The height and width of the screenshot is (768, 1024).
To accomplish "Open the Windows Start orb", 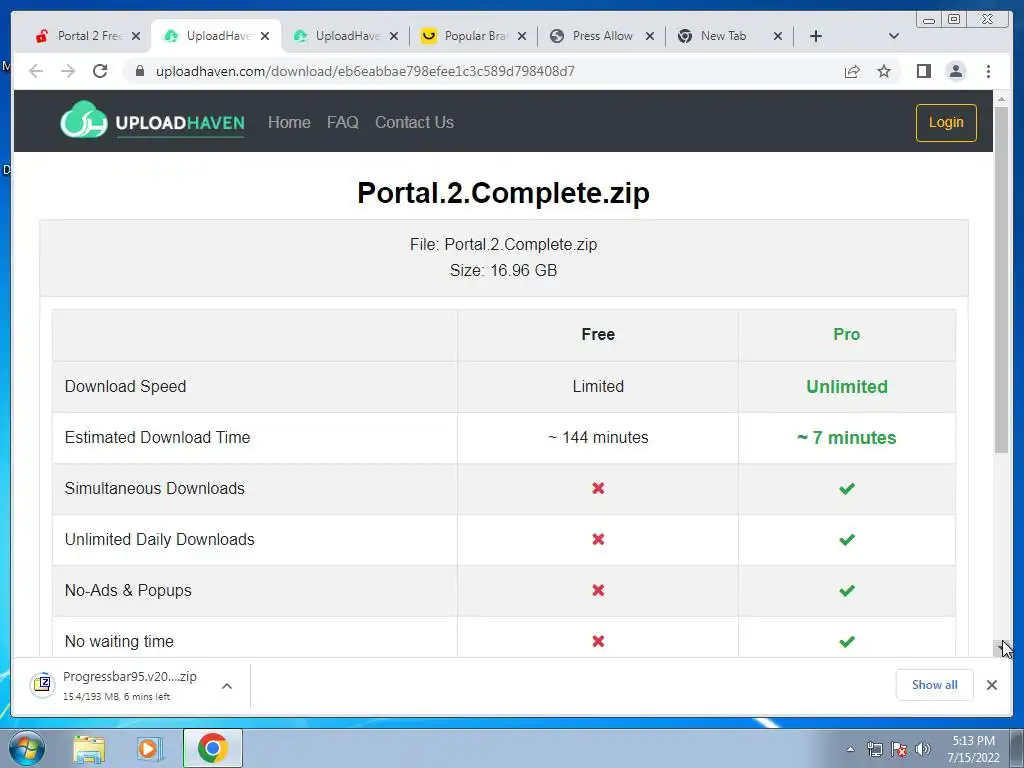I will pos(27,748).
